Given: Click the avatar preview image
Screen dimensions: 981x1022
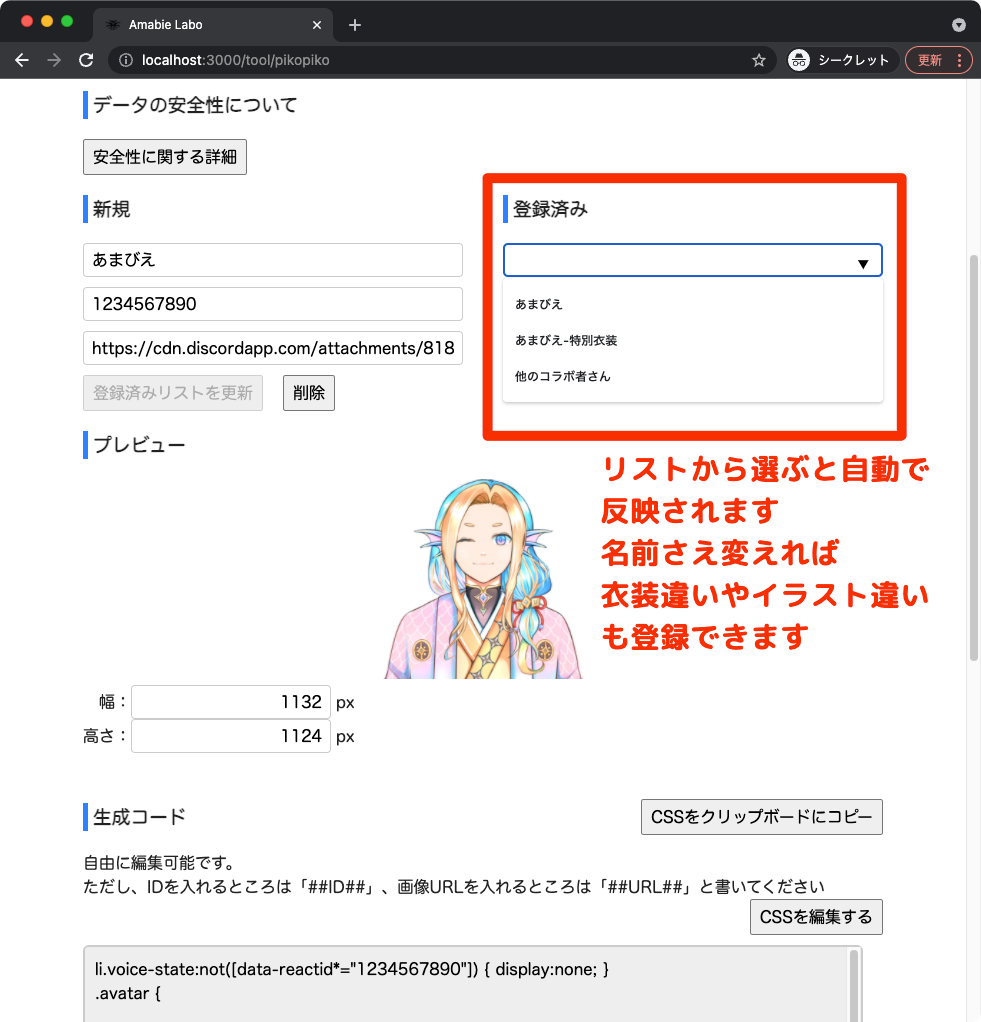Looking at the screenshot, I should click(x=483, y=579).
